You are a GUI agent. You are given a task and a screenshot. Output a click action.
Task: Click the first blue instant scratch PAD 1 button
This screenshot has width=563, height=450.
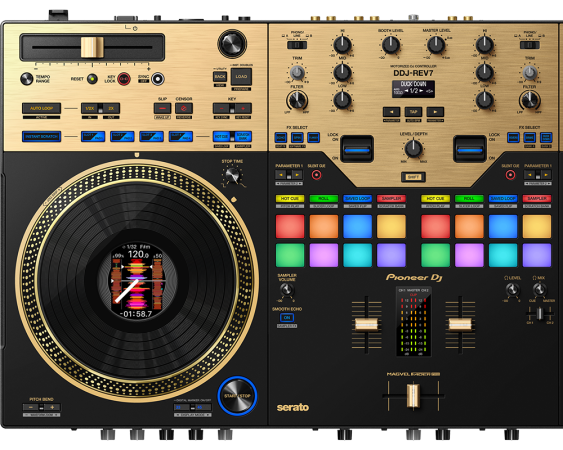93,136
